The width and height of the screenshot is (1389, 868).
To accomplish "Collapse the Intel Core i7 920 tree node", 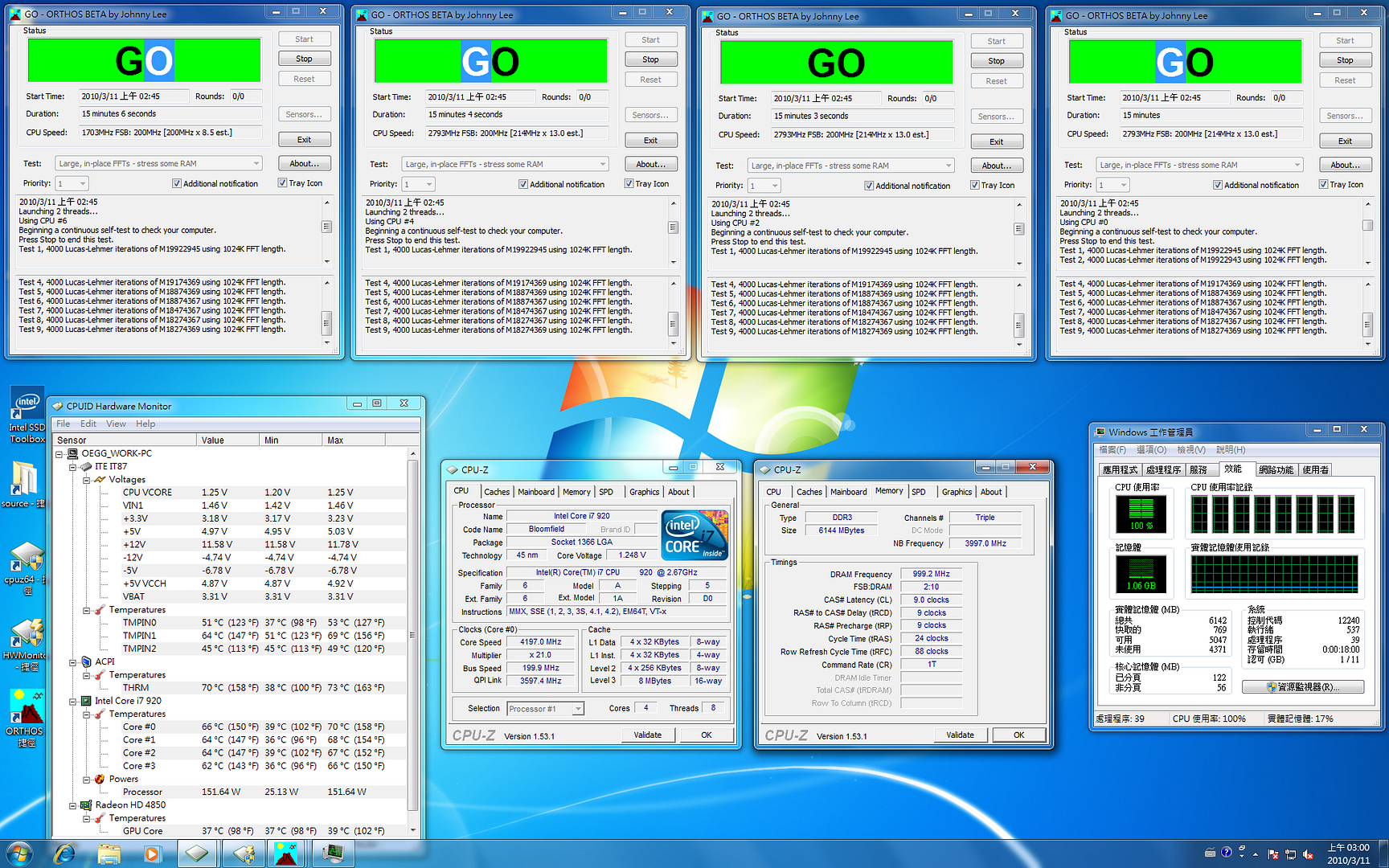I will pyautogui.click(x=72, y=701).
